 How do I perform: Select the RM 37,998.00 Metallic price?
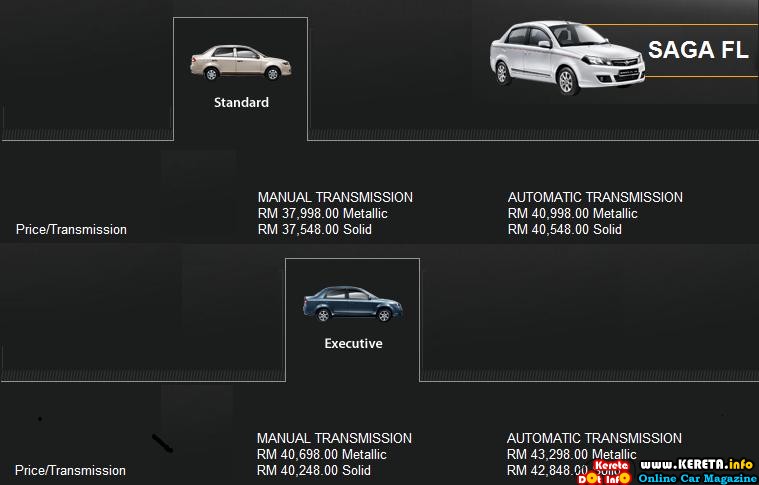coord(322,213)
